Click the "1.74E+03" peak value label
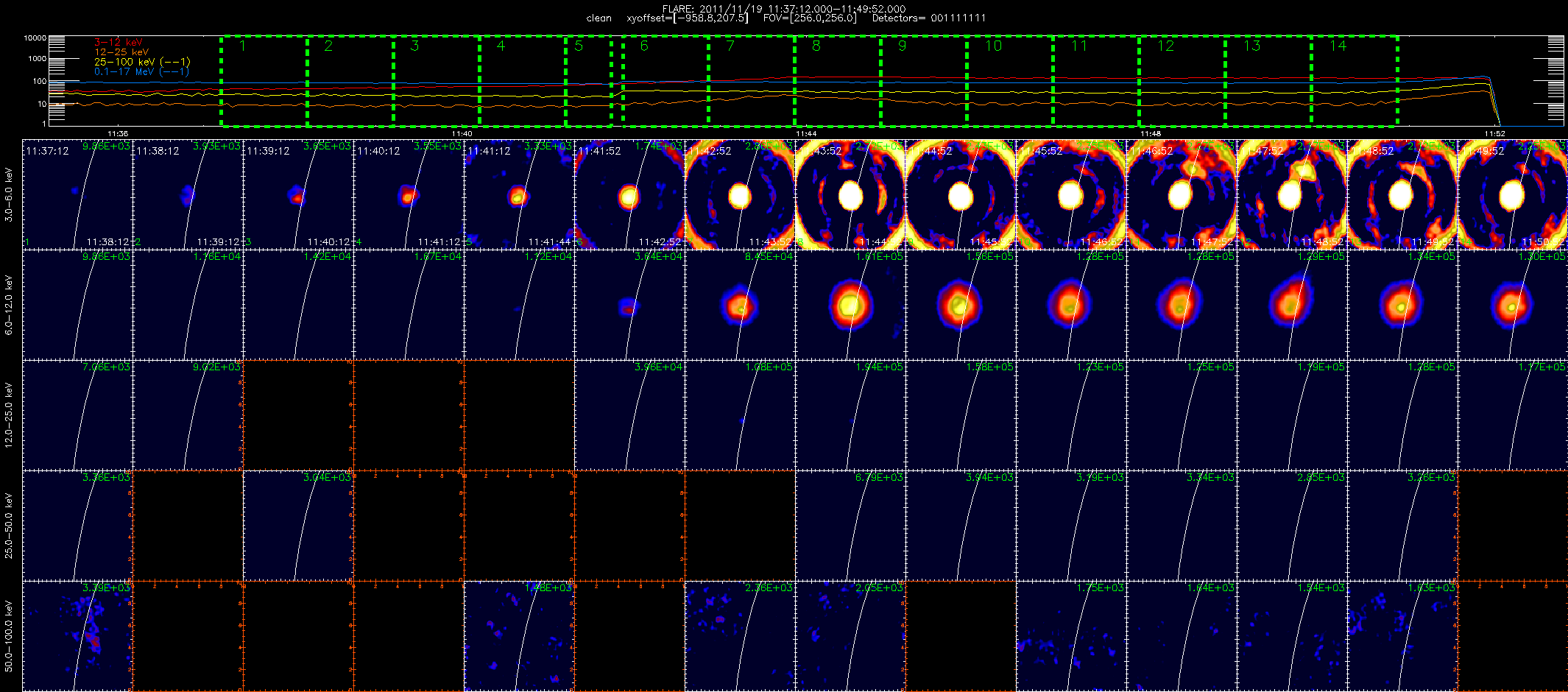 tap(659, 146)
